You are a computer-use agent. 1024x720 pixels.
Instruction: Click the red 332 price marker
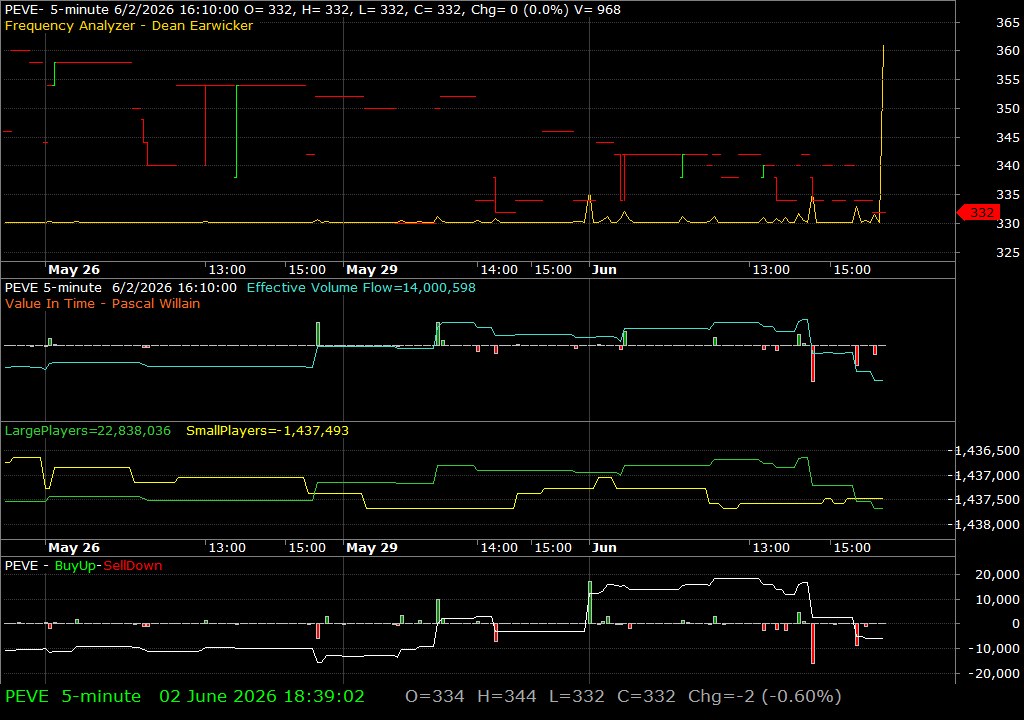click(x=978, y=212)
